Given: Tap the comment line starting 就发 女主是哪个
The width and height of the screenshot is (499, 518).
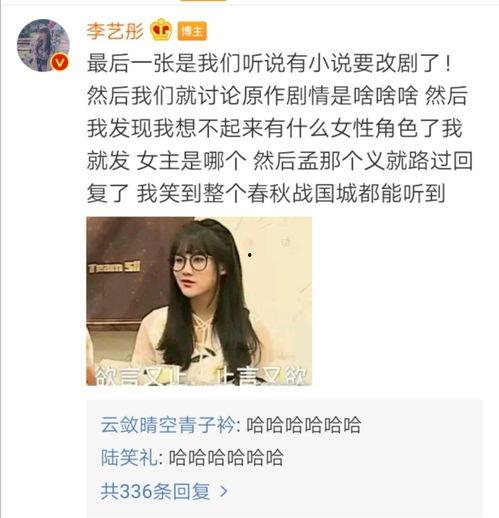Looking at the screenshot, I should [x=279, y=161].
